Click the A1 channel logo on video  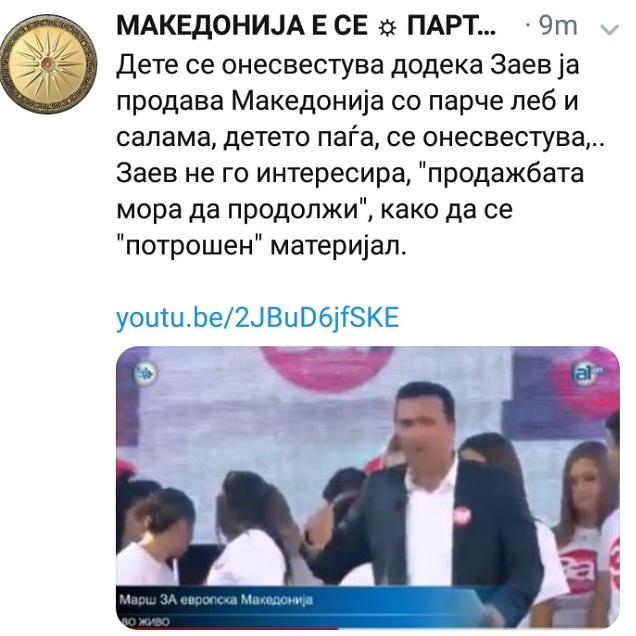586,374
